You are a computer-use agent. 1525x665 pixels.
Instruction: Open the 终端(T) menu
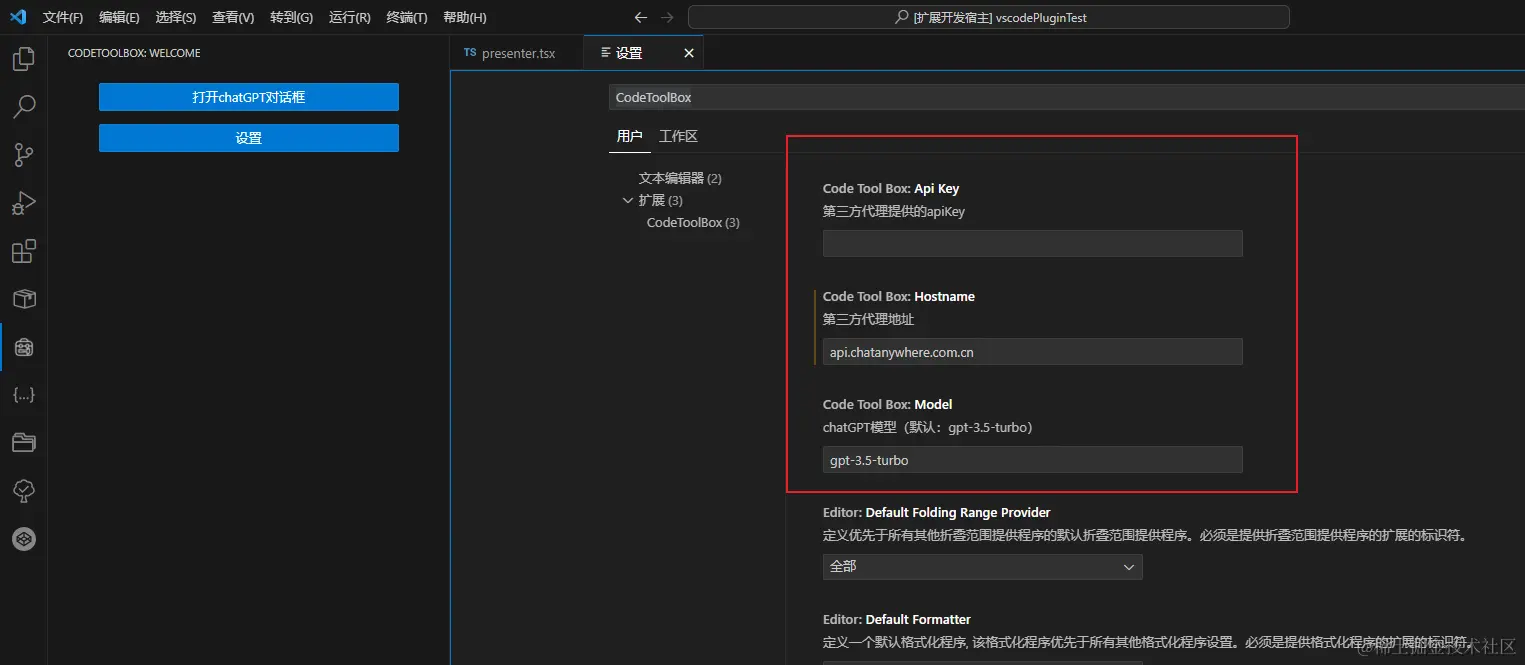click(407, 18)
